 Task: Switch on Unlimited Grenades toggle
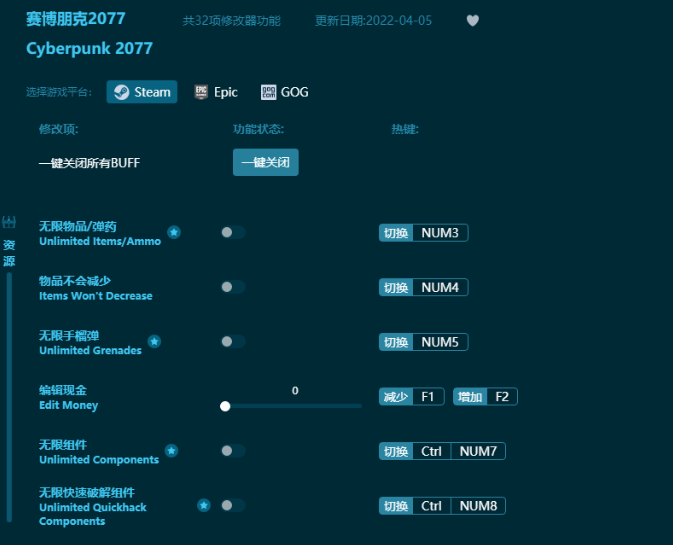[233, 342]
